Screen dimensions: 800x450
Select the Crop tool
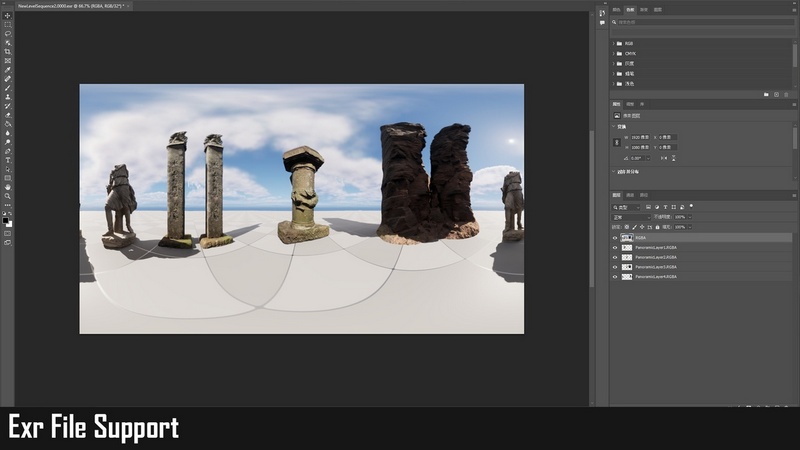(x=8, y=51)
